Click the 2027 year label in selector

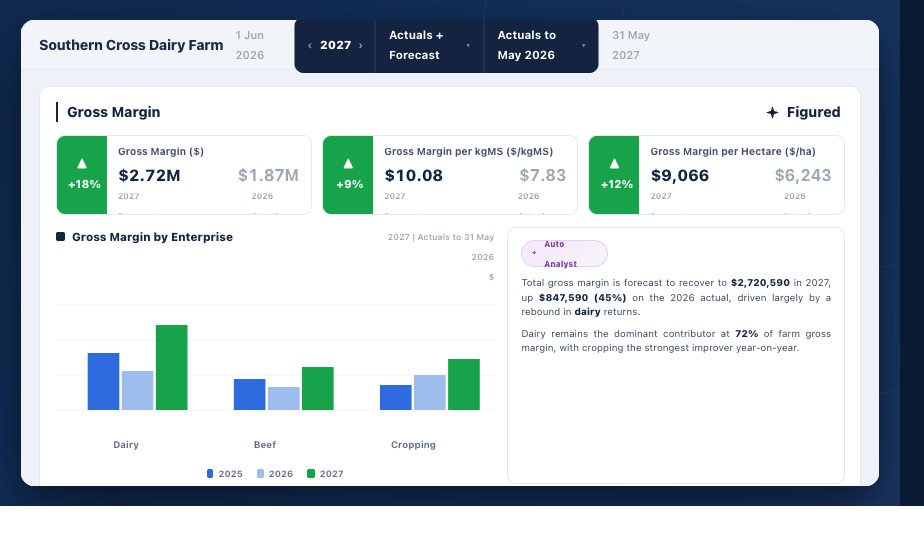[335, 45]
